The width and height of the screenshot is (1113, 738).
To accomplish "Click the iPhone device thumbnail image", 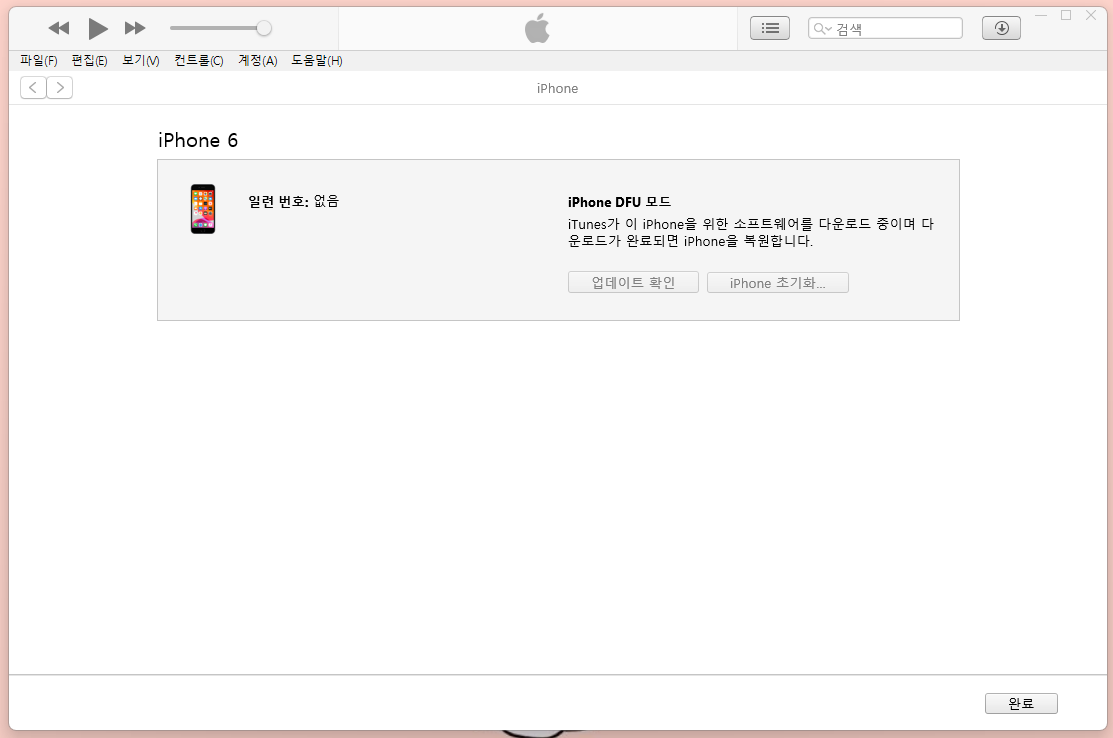I will [x=203, y=209].
